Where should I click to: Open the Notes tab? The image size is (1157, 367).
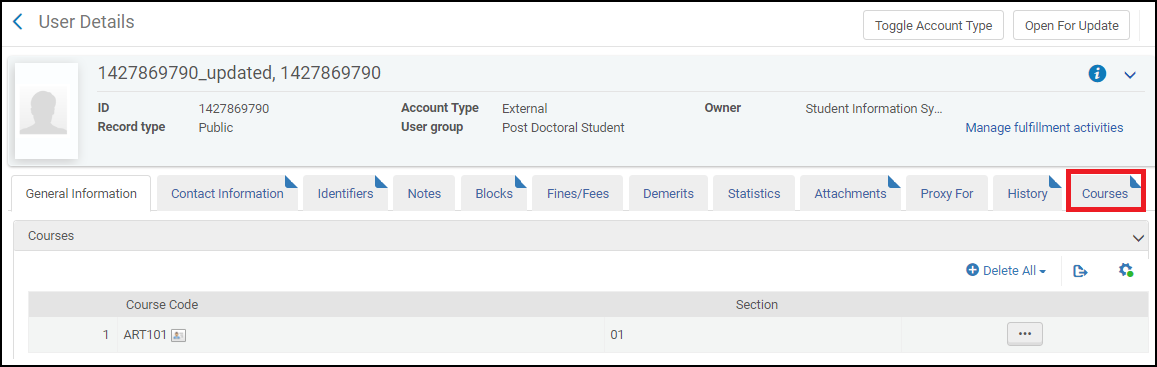tap(424, 193)
